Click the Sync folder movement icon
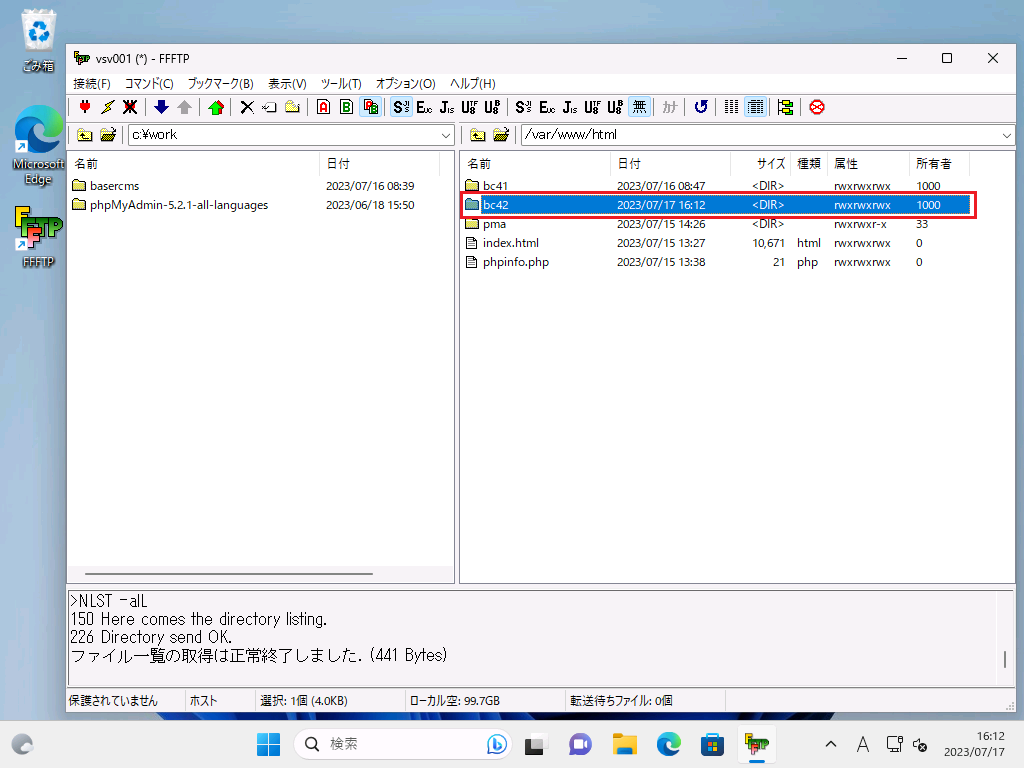The image size is (1024, 768). pyautogui.click(x=785, y=107)
